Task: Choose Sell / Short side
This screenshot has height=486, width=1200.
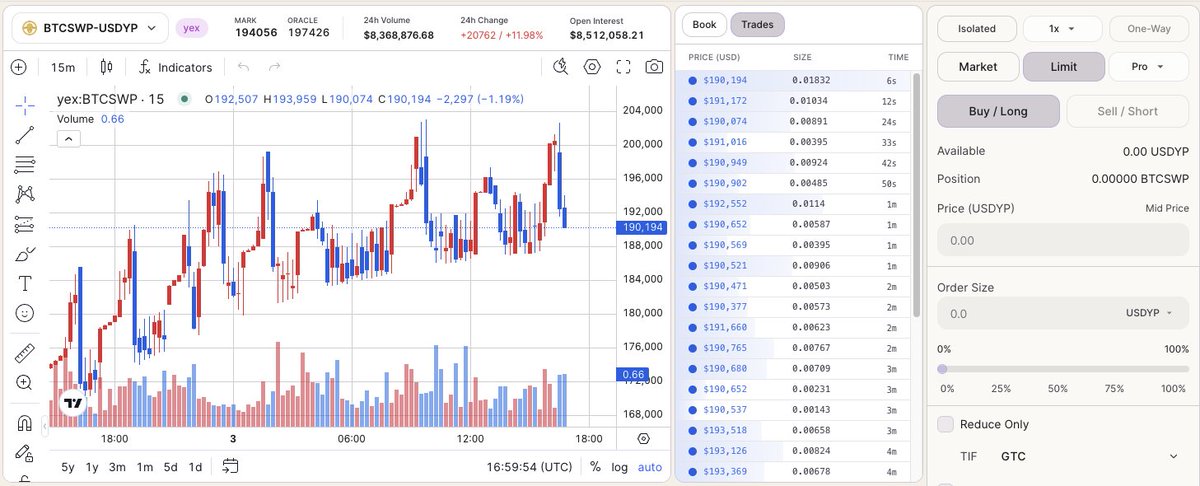Action: (1128, 111)
